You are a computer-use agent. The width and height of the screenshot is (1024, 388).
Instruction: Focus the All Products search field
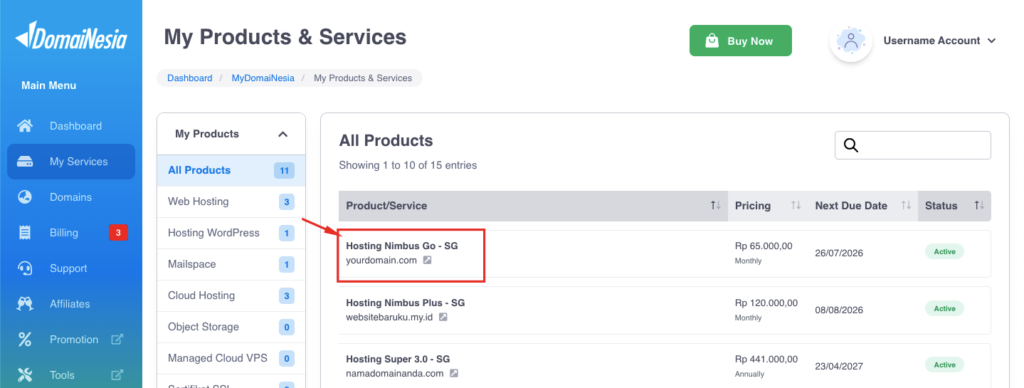[x=912, y=145]
